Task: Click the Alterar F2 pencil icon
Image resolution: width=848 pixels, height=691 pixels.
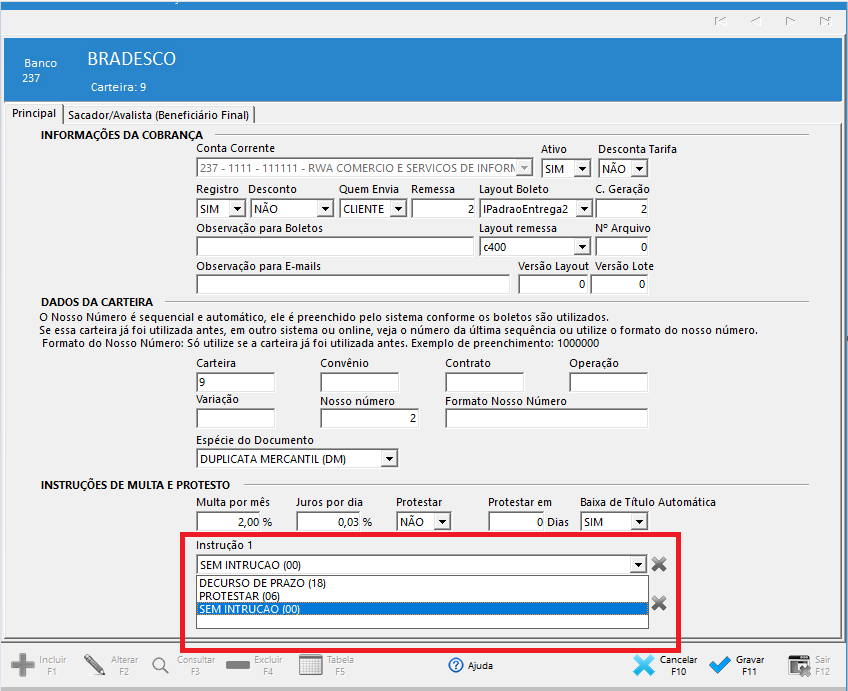Action: (95, 665)
